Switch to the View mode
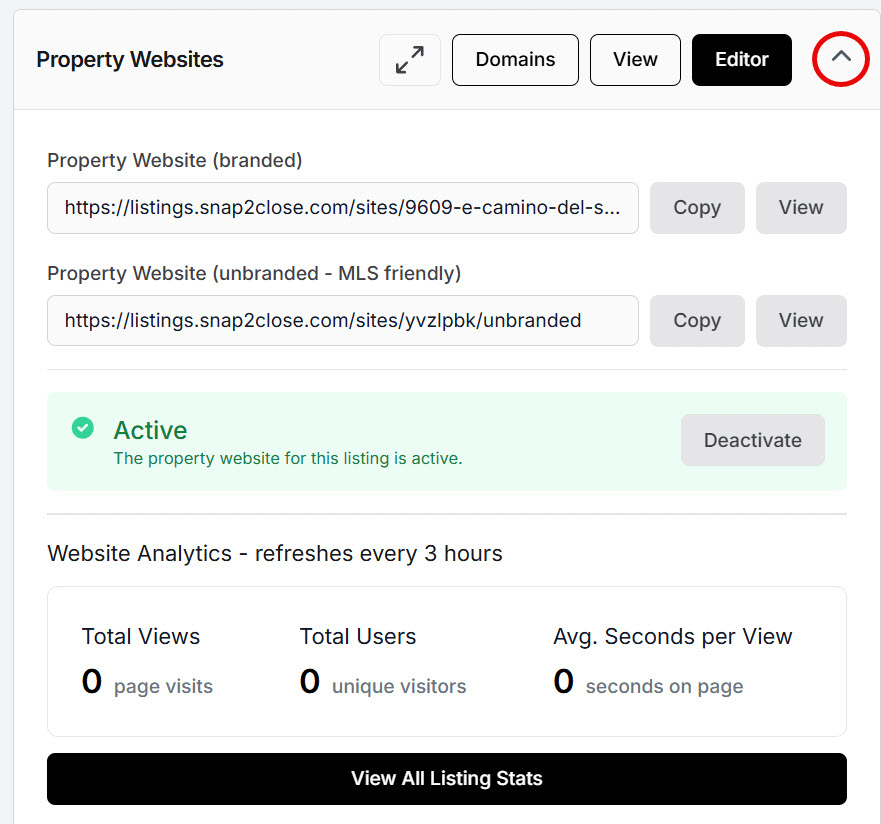The height and width of the screenshot is (824, 881). [635, 60]
